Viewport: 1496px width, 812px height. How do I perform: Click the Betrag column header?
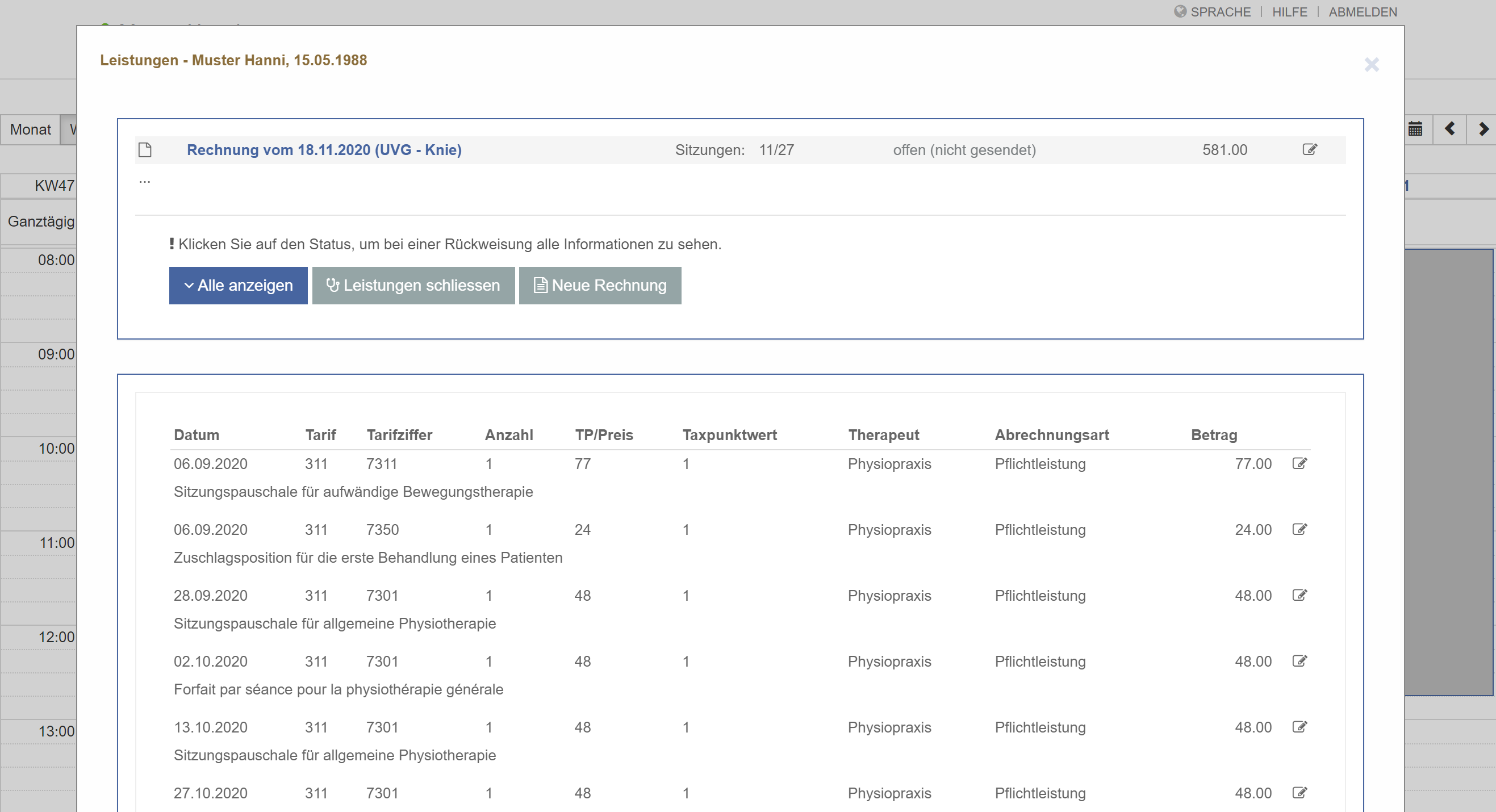point(1214,435)
